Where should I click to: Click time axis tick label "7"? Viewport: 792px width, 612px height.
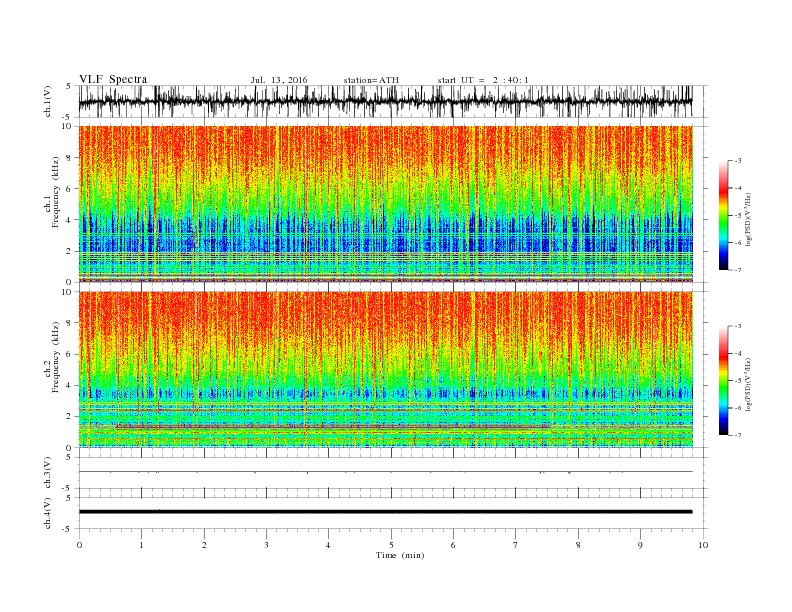click(516, 545)
